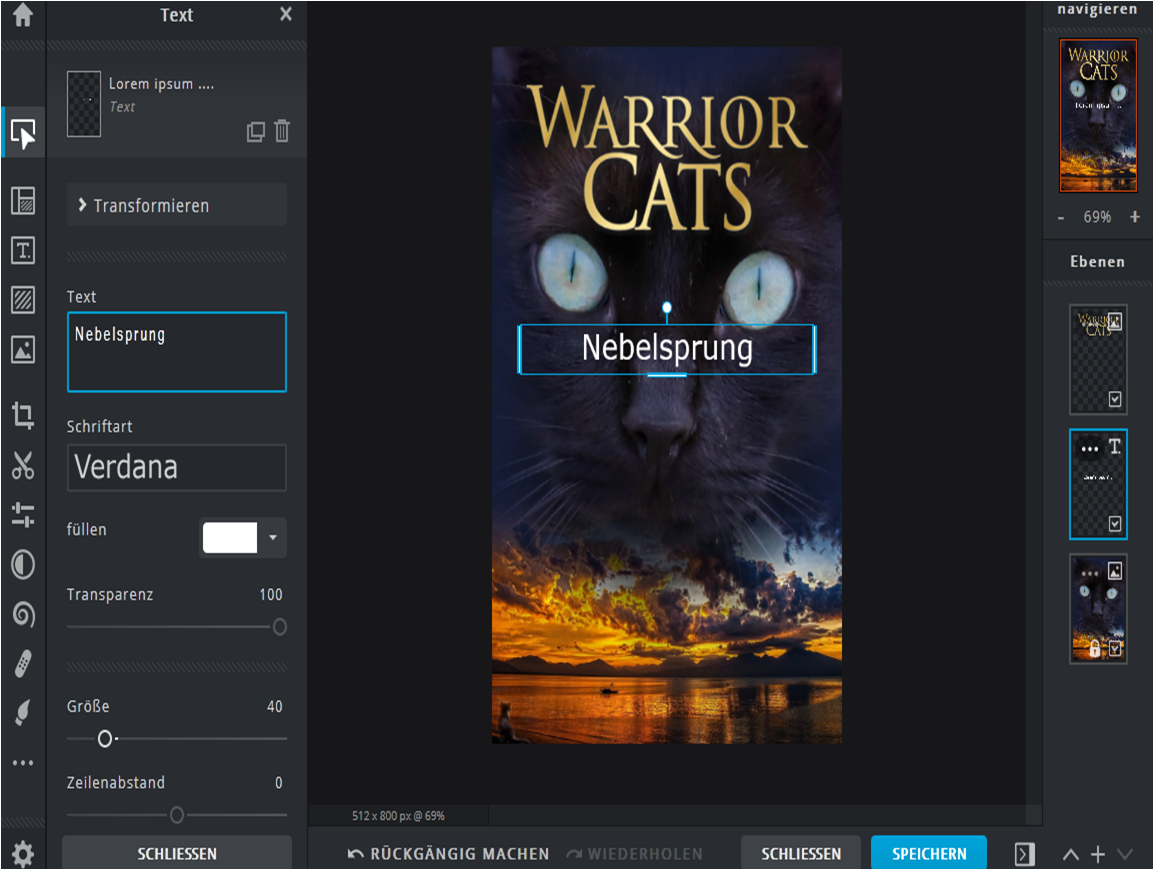Select the Nebelsprung text box on canvas
The width and height of the screenshot is (1154, 870).
[x=667, y=349]
